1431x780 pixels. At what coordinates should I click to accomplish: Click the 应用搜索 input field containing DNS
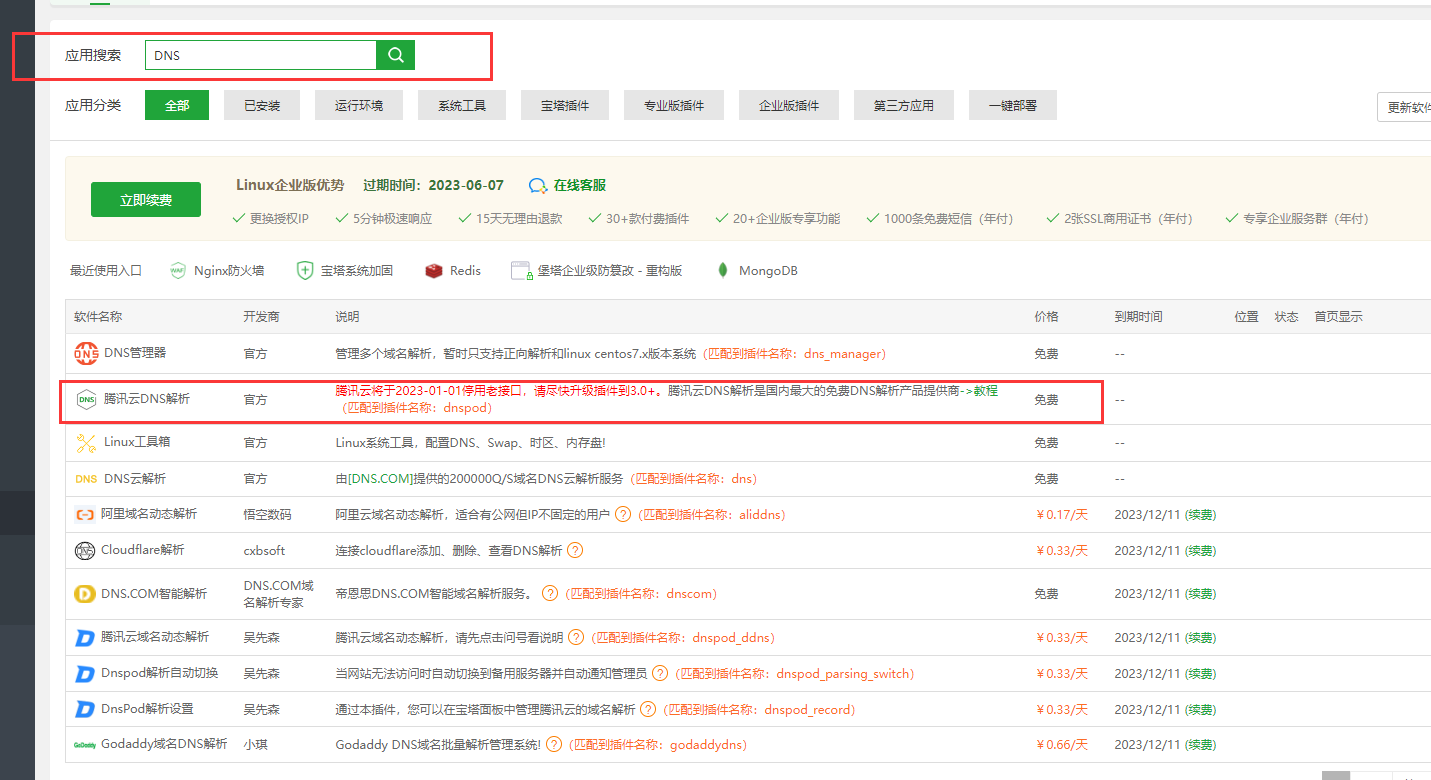[261, 55]
